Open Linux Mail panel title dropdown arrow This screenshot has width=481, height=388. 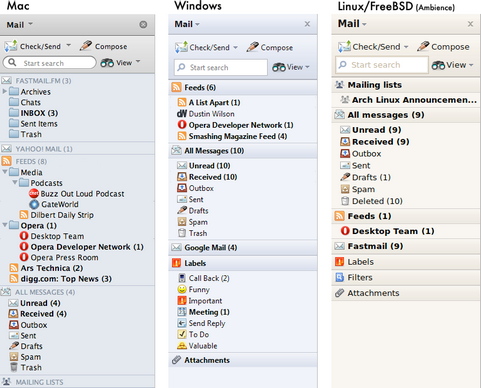coord(364,24)
